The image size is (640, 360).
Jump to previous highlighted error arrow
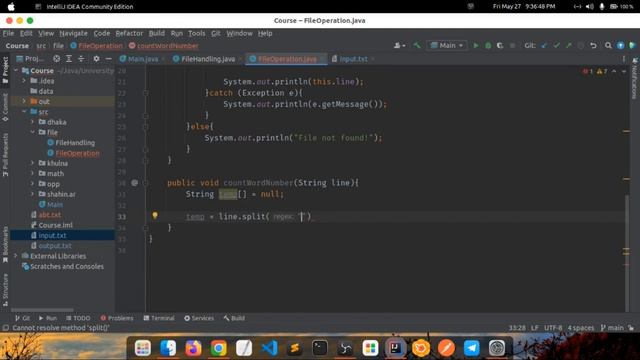[x=614, y=71]
